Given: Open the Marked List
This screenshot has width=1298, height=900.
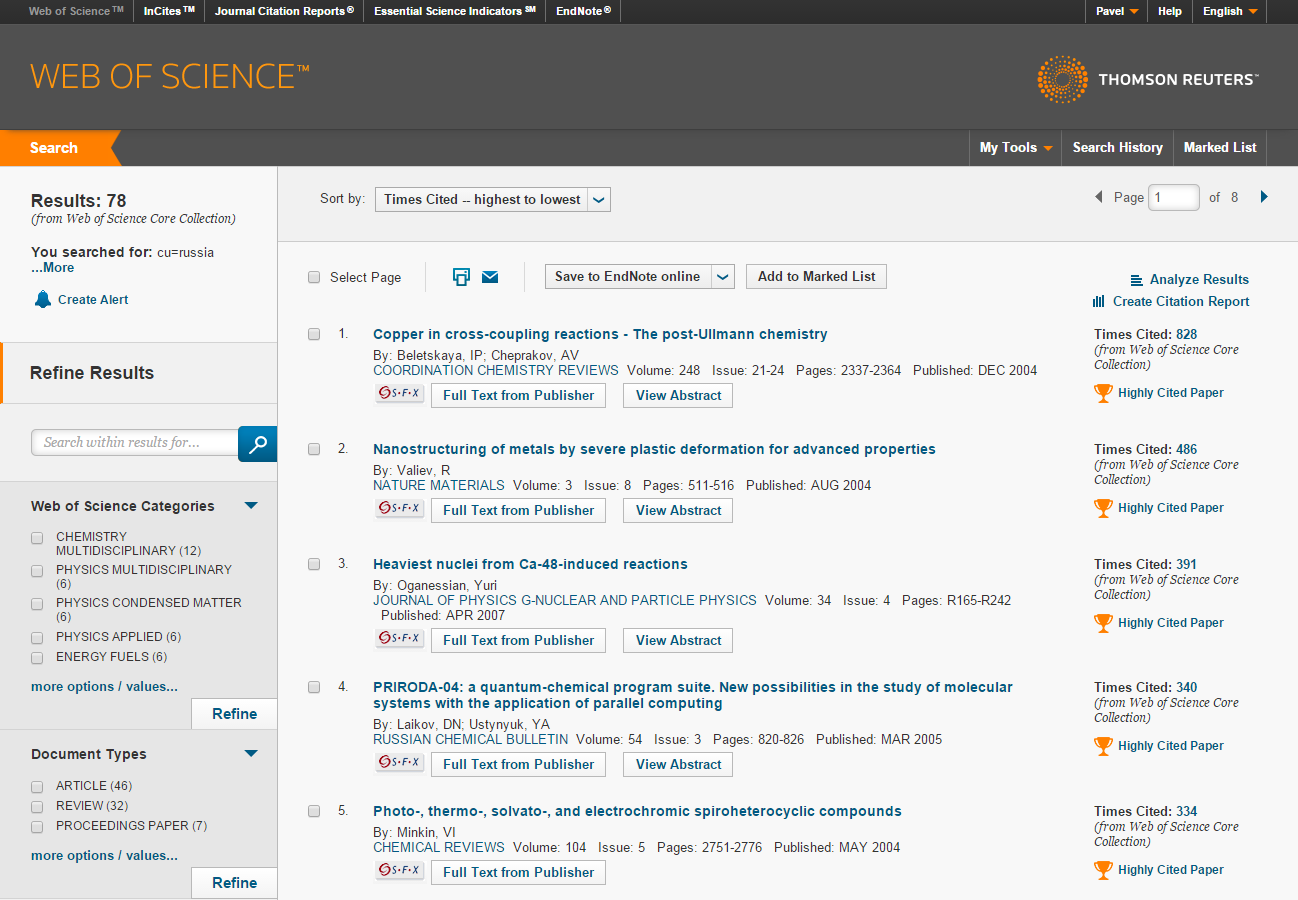Looking at the screenshot, I should 1220,147.
